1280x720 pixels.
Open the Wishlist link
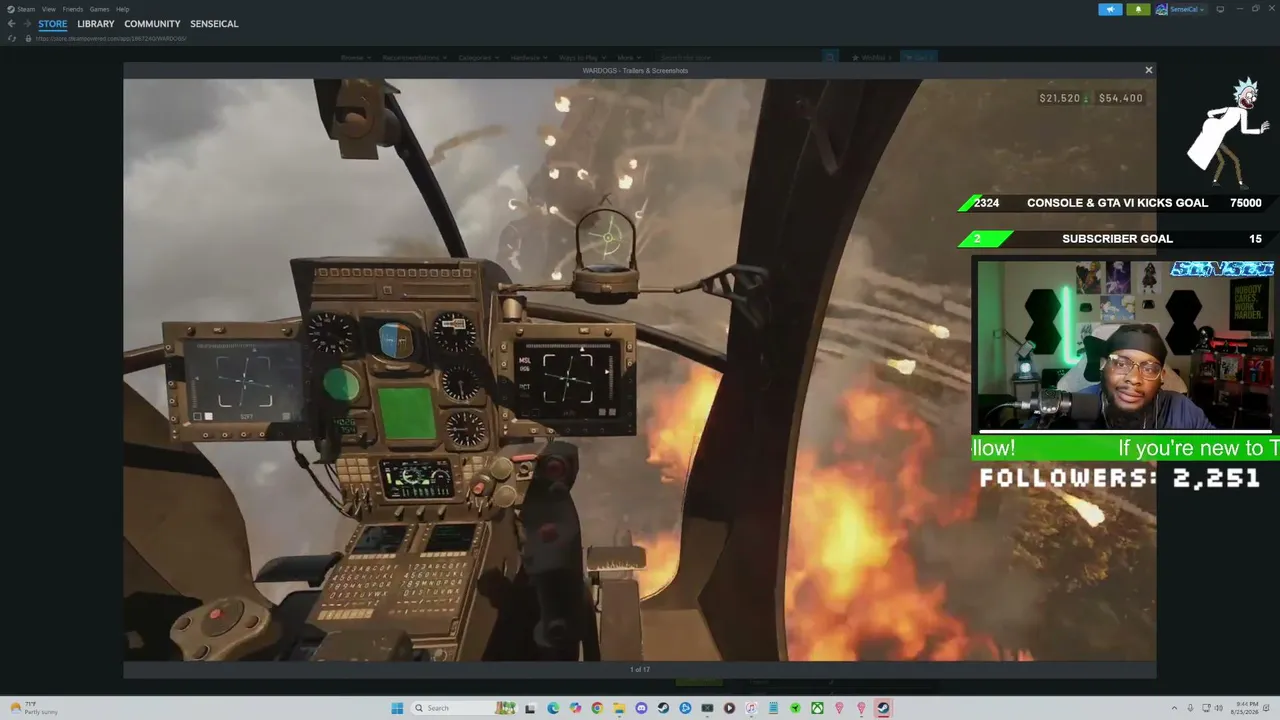pyautogui.click(x=871, y=58)
